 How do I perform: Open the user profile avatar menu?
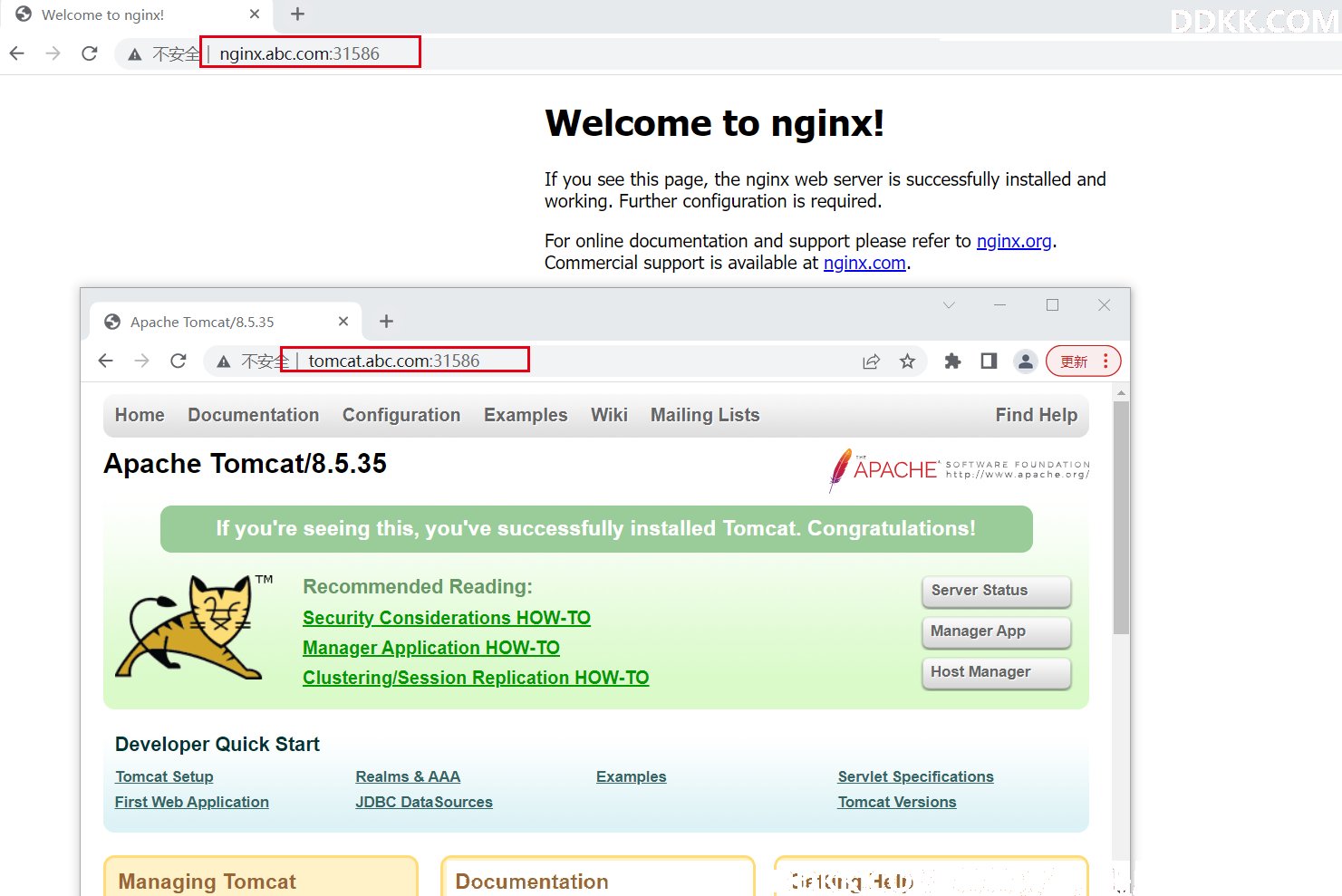[1025, 361]
